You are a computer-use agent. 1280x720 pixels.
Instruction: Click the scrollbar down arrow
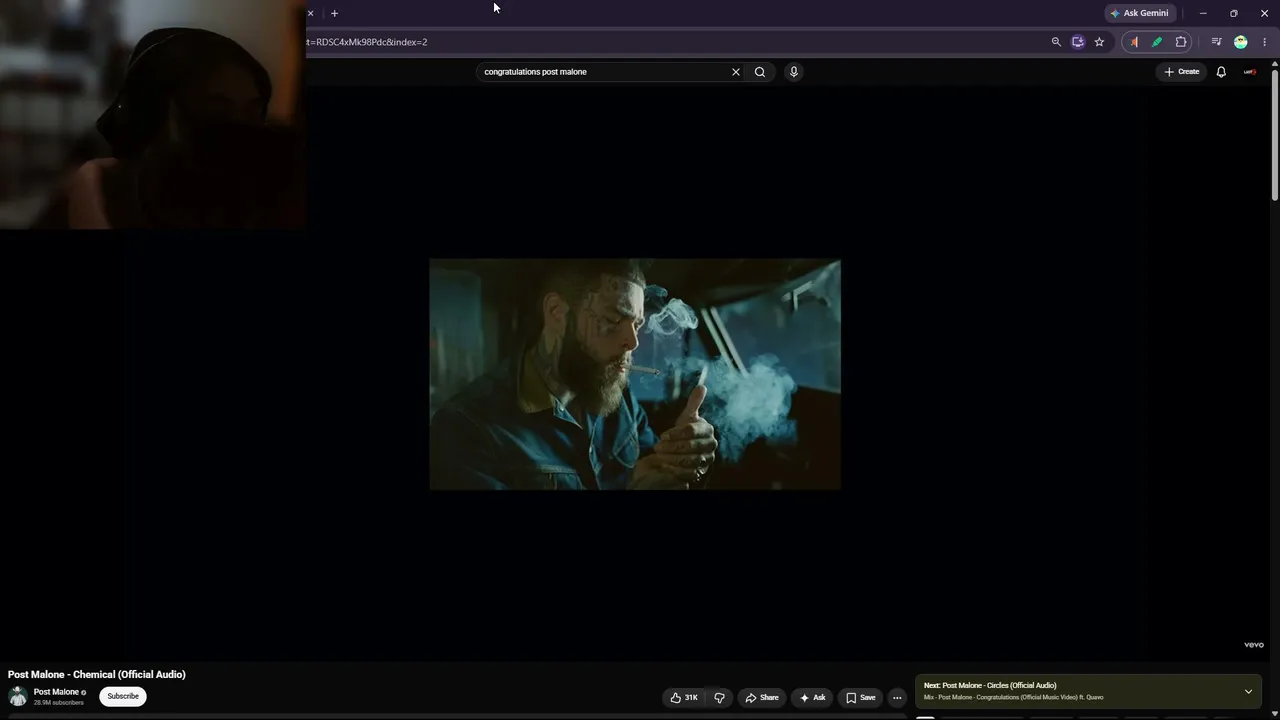(x=1275, y=714)
